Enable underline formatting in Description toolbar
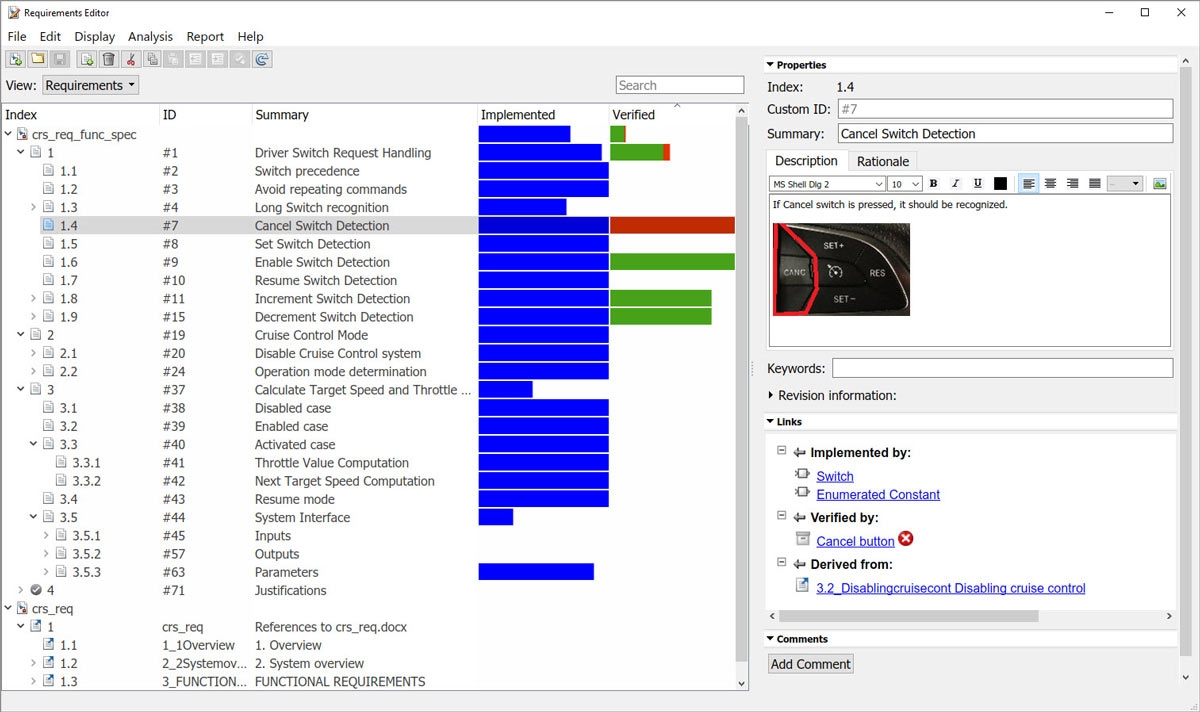Viewport: 1200px width, 712px height. pos(976,183)
